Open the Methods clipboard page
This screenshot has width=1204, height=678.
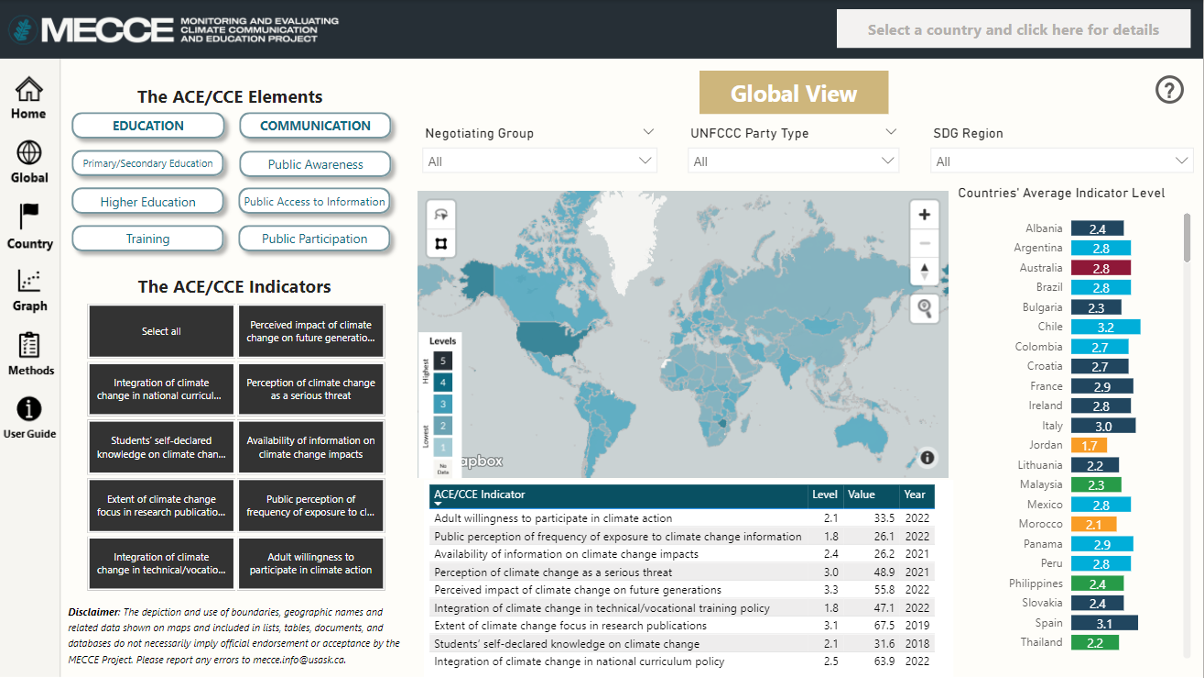pyautogui.click(x=29, y=354)
